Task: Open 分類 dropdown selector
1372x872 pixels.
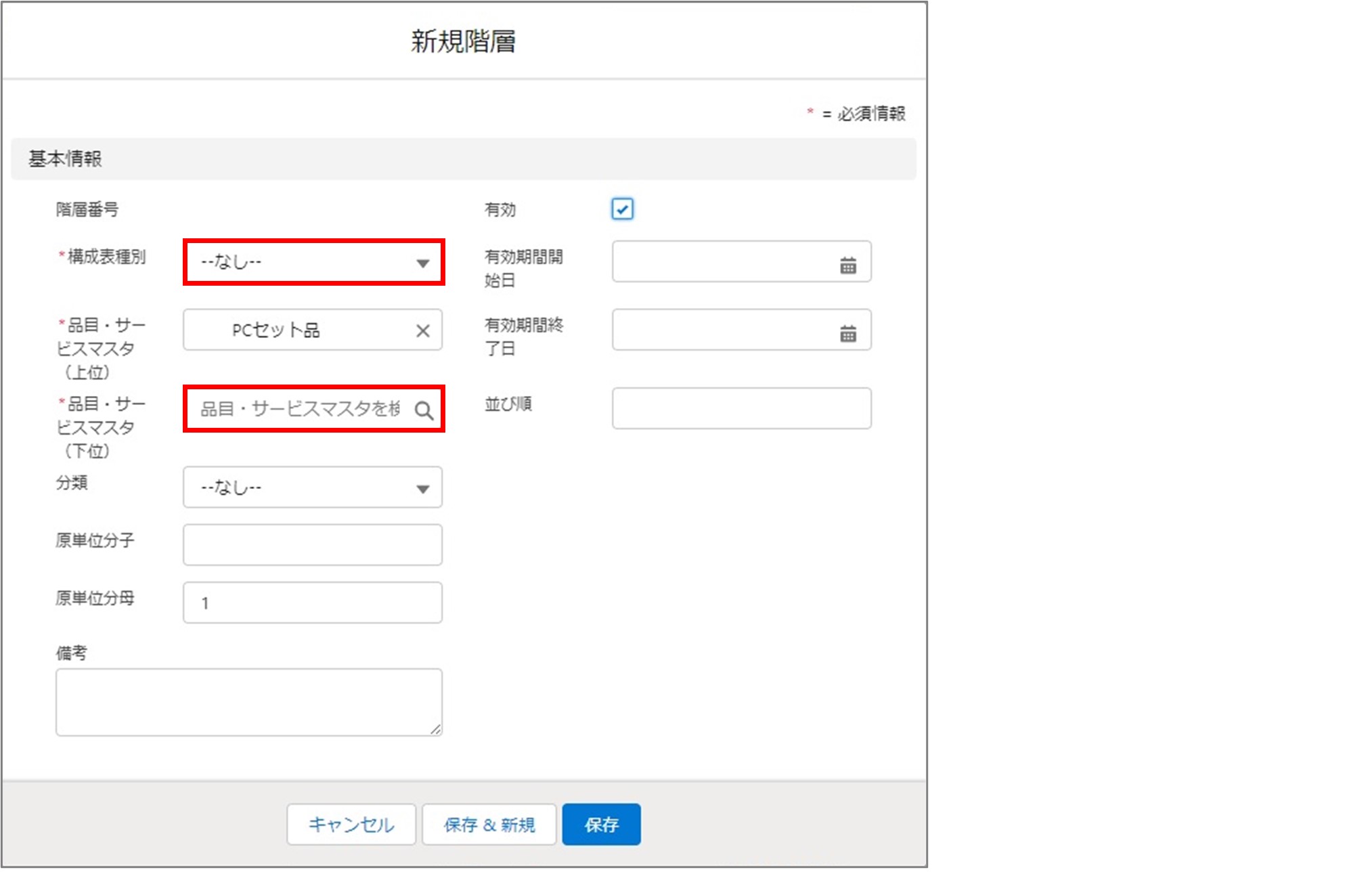Action: coord(314,489)
